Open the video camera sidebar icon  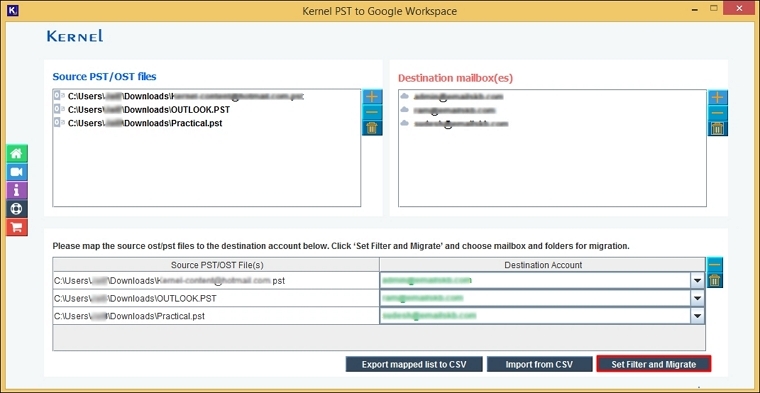[16, 172]
